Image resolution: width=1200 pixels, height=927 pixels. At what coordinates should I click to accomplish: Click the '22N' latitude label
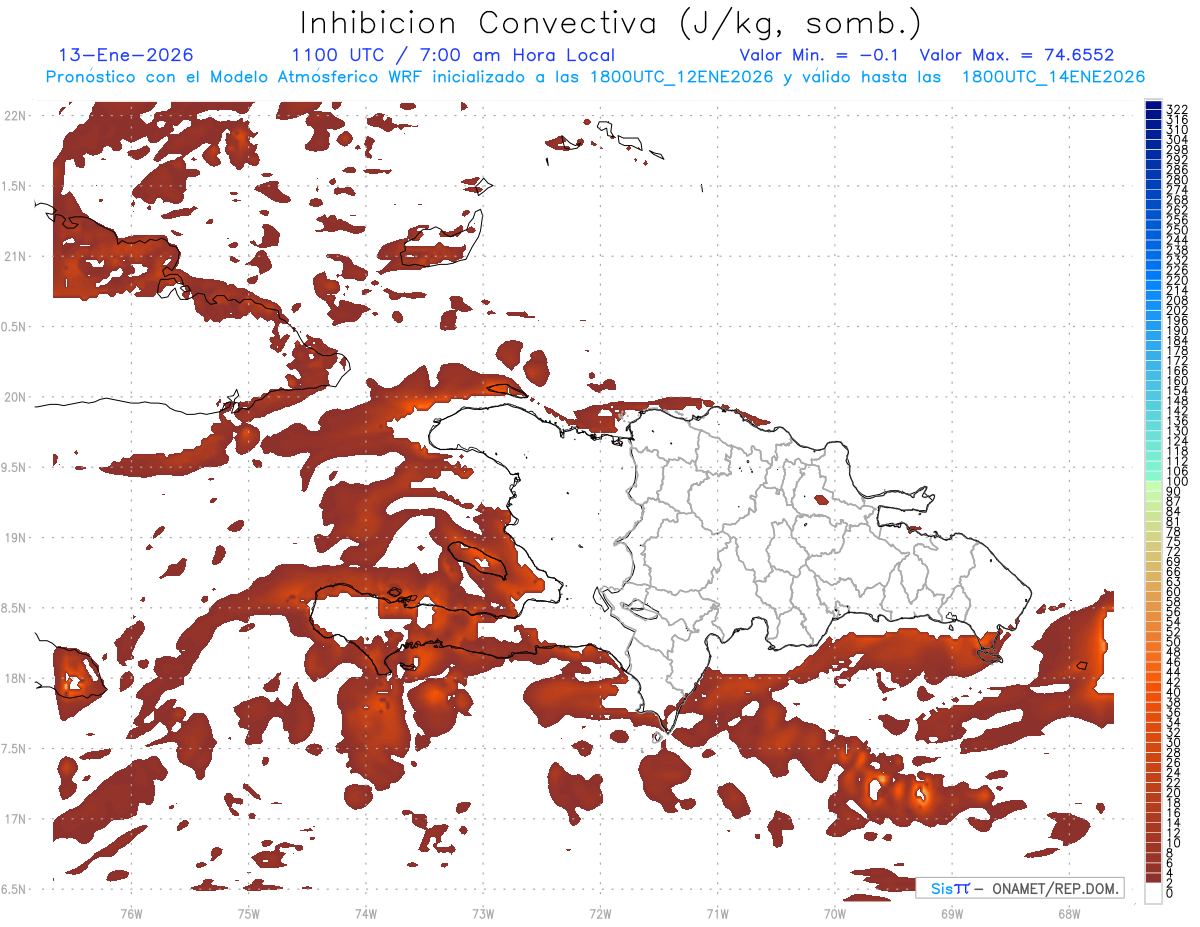point(15,116)
